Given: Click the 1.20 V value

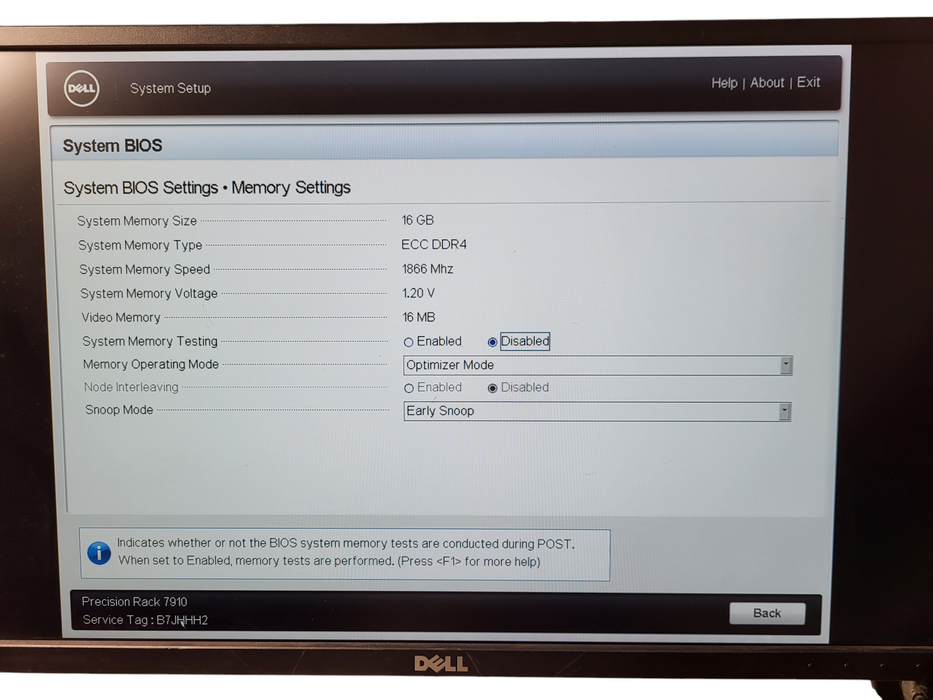Looking at the screenshot, I should pyautogui.click(x=418, y=293).
